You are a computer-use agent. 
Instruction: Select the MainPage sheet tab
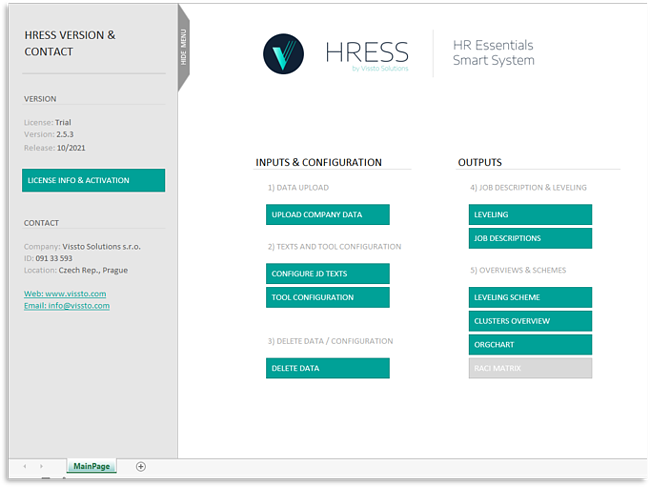92,466
